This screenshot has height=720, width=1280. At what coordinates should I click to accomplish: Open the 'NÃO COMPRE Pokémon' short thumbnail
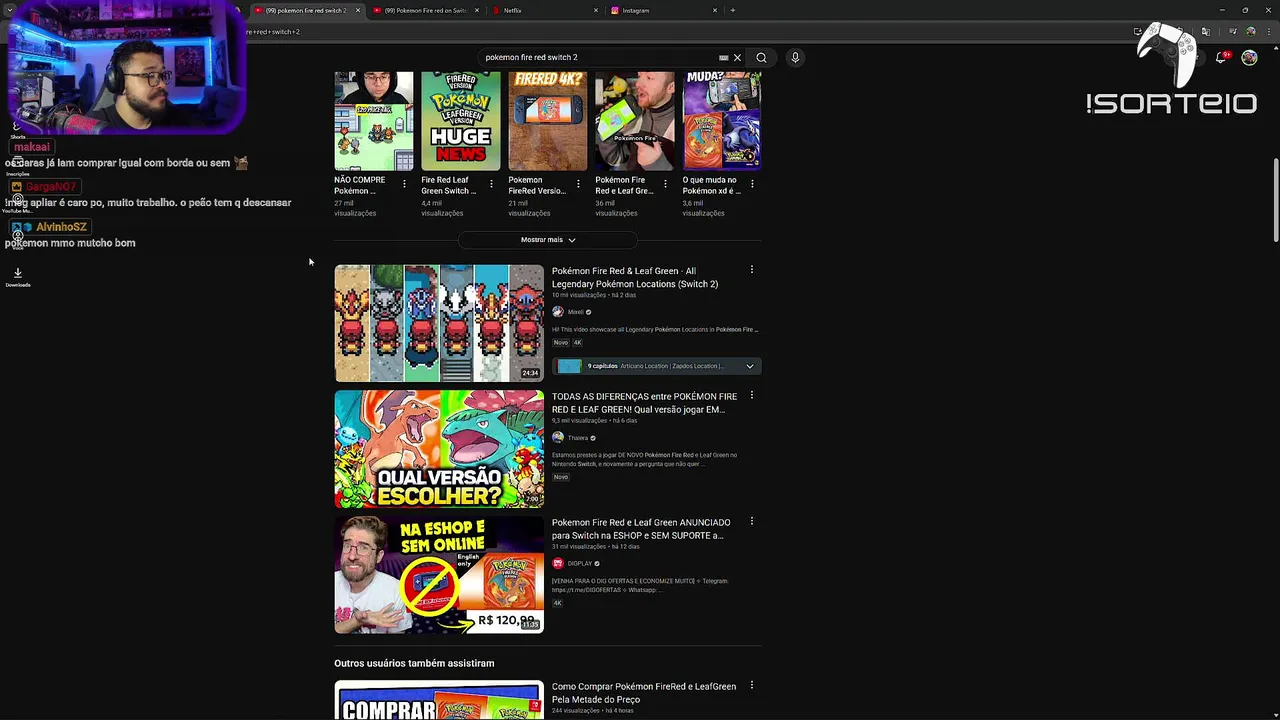coord(373,120)
